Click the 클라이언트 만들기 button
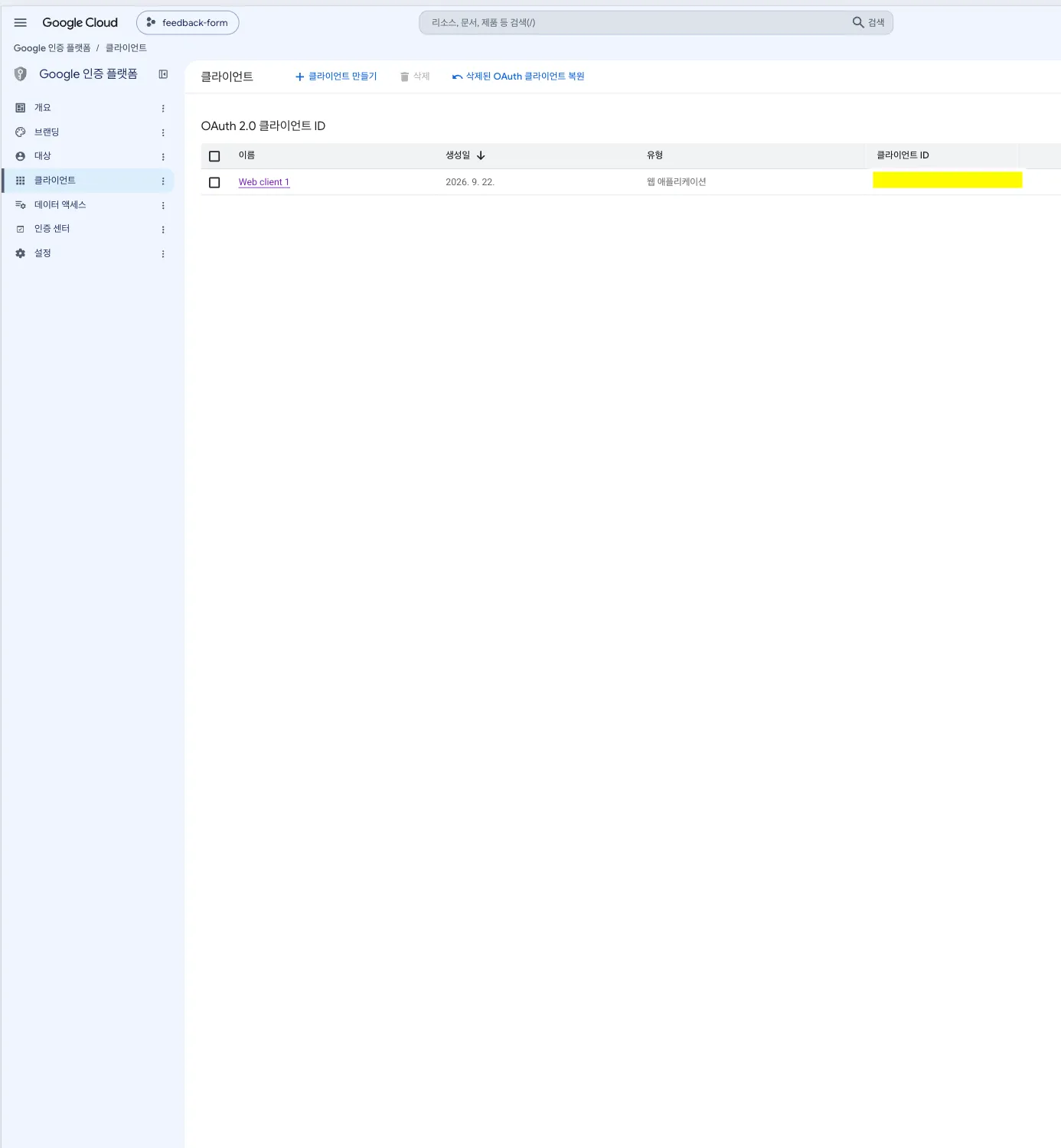This screenshot has width=1061, height=1148. coord(336,77)
